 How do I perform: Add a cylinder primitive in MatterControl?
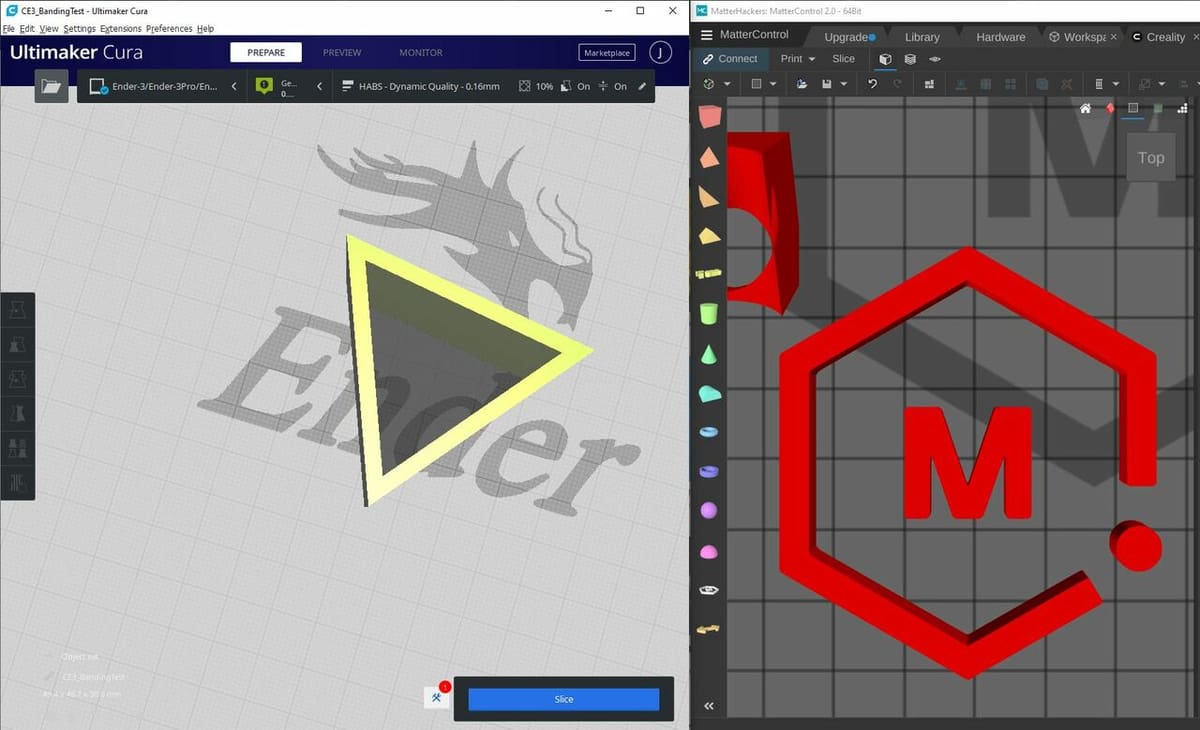pyautogui.click(x=710, y=313)
